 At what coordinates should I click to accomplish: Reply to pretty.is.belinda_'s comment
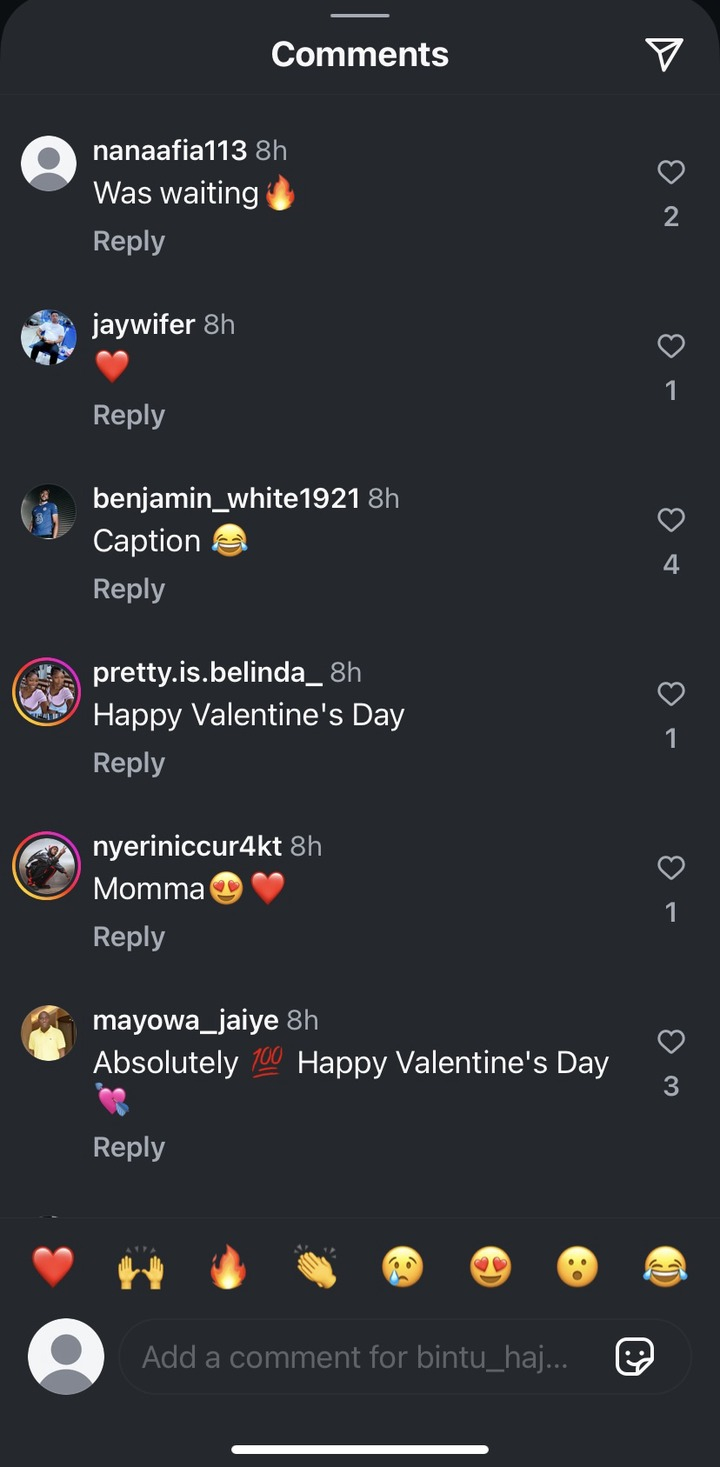129,763
